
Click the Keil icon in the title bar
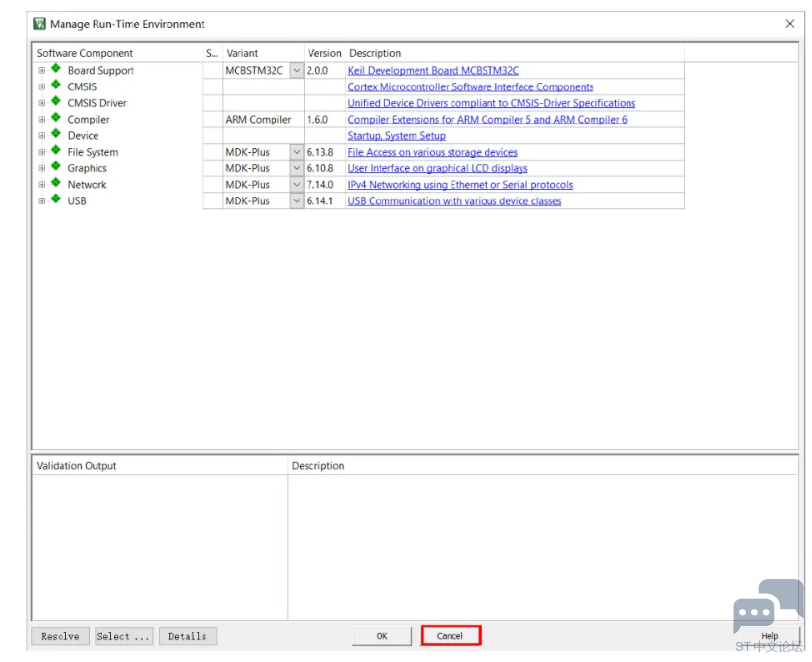click(39, 24)
